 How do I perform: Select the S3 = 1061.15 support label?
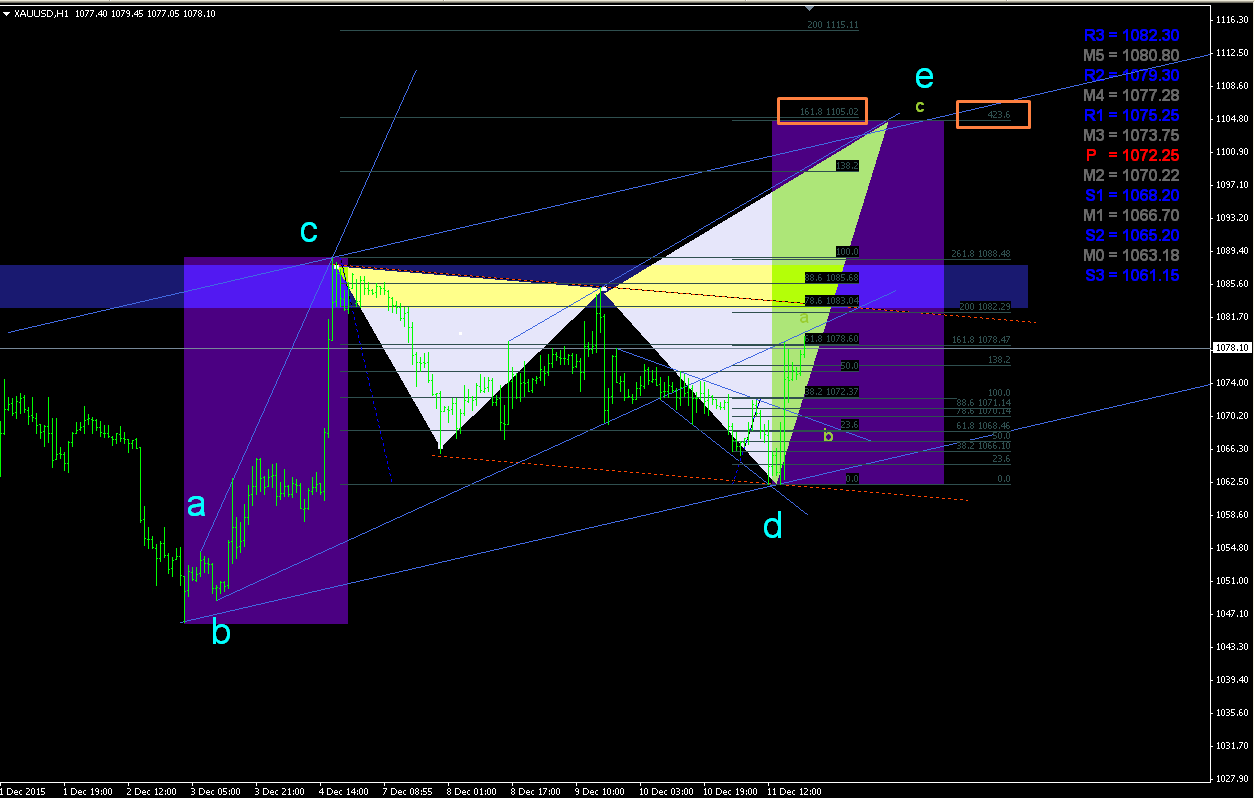coord(1133,274)
